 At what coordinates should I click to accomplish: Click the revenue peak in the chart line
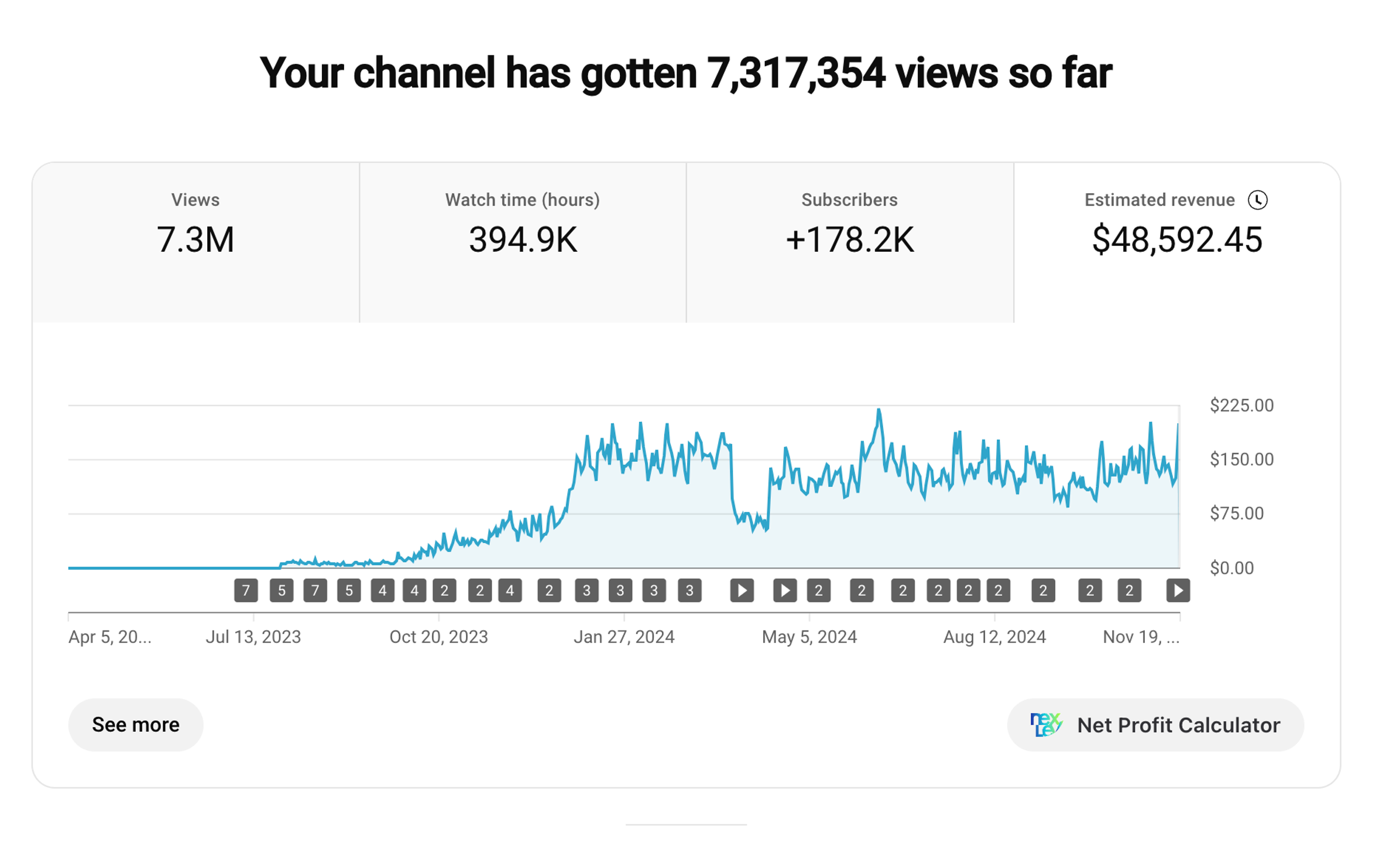coord(879,410)
